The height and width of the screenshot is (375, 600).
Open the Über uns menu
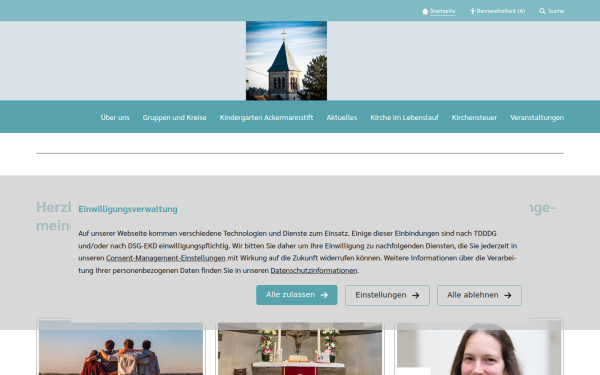click(115, 117)
